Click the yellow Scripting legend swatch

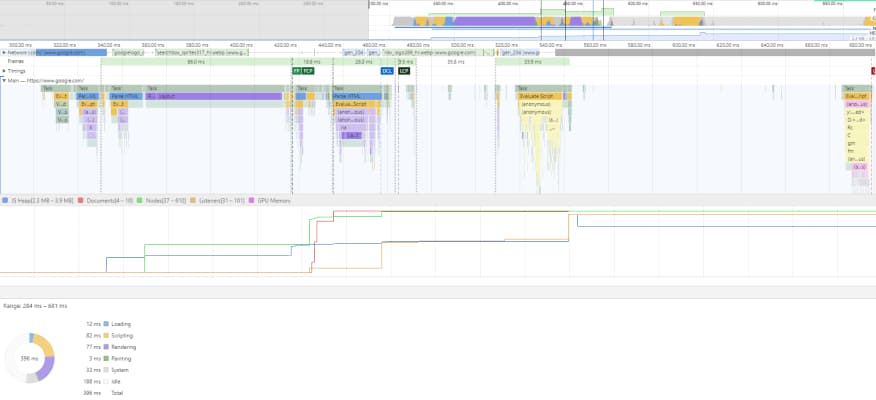(106, 335)
